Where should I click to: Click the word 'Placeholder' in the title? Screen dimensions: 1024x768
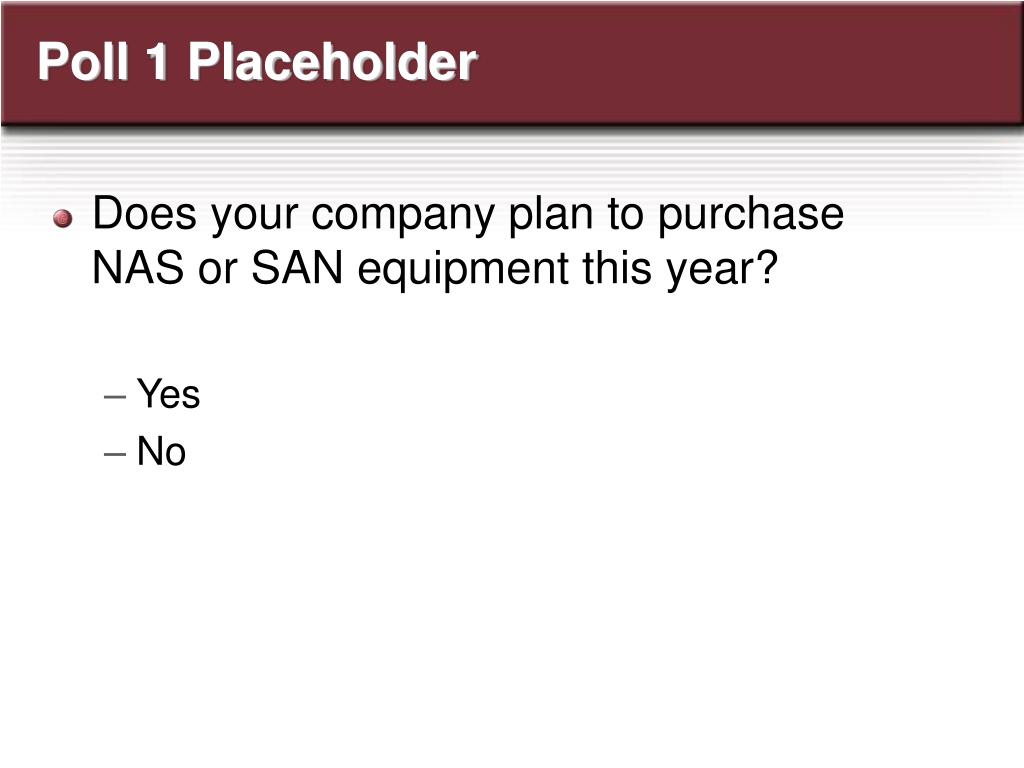(x=333, y=62)
